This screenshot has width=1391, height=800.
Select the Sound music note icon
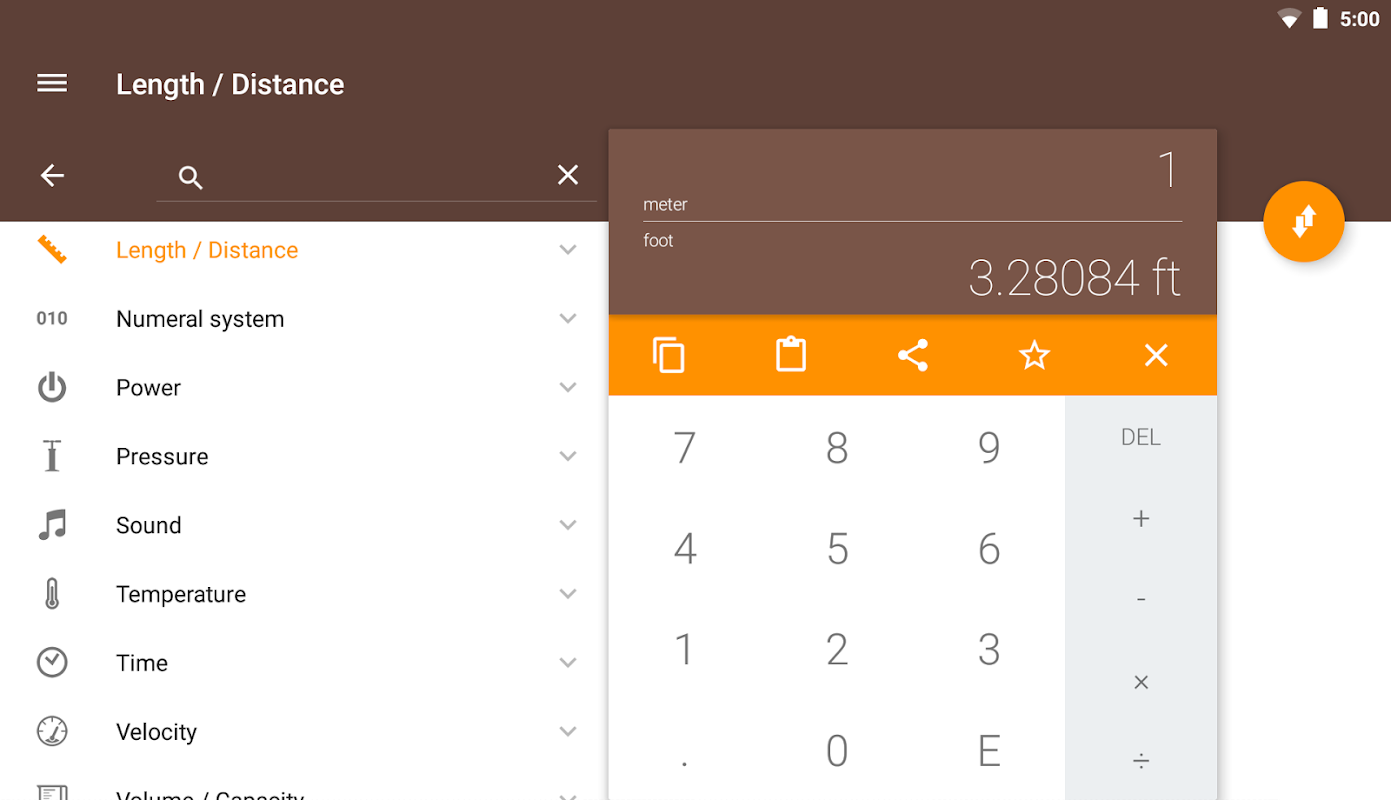click(52, 525)
